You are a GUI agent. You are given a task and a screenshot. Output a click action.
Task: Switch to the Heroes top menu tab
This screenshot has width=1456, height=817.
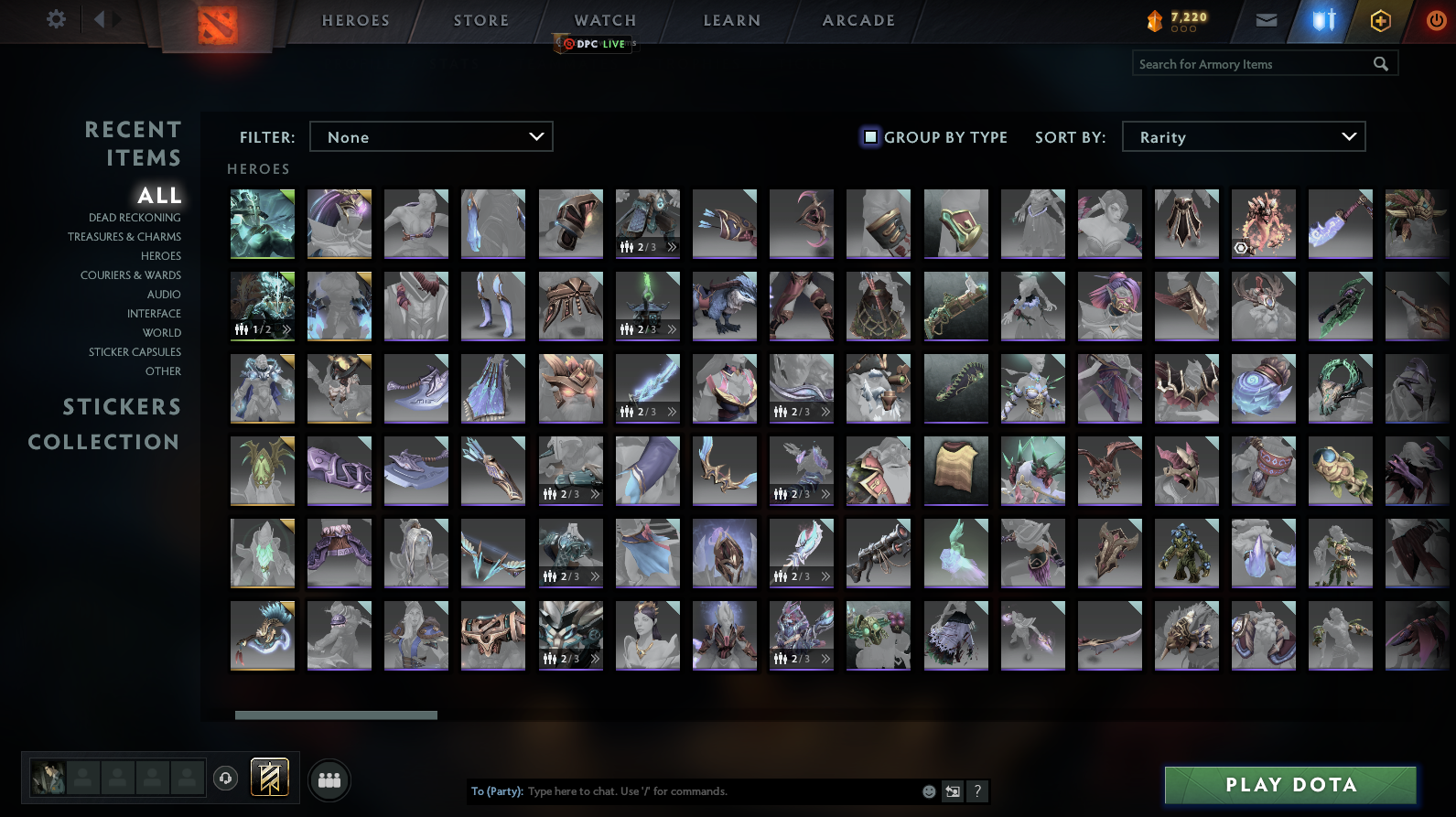[355, 20]
